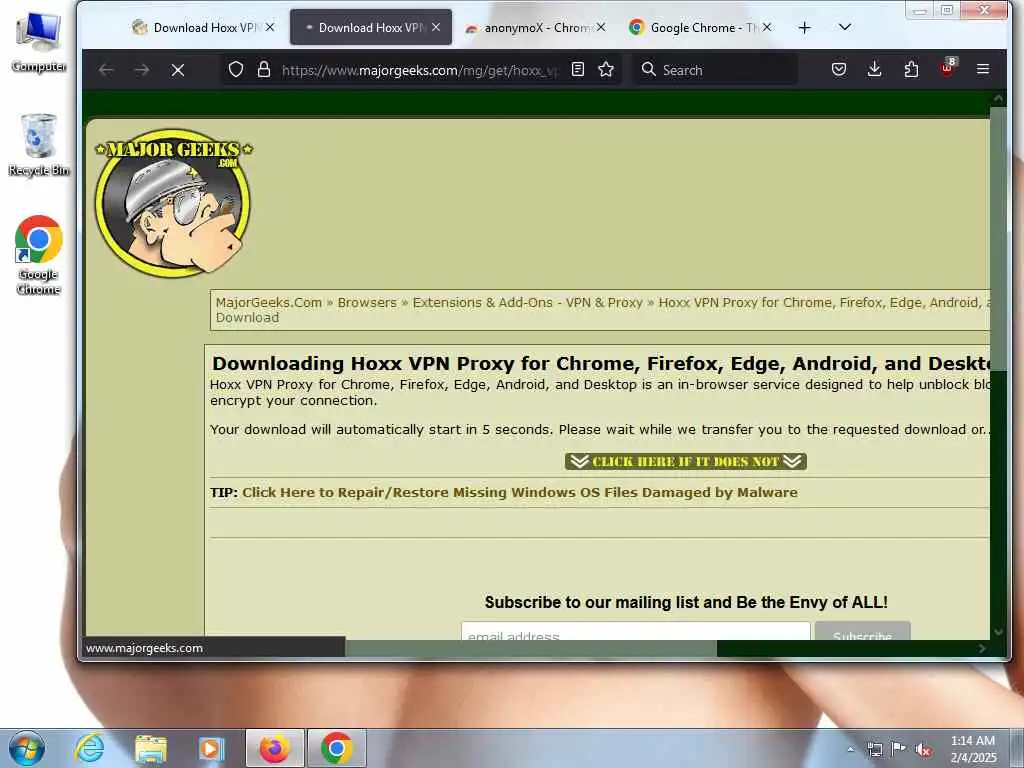Go forward with the forward arrow button
1024x768 pixels.
click(x=142, y=70)
